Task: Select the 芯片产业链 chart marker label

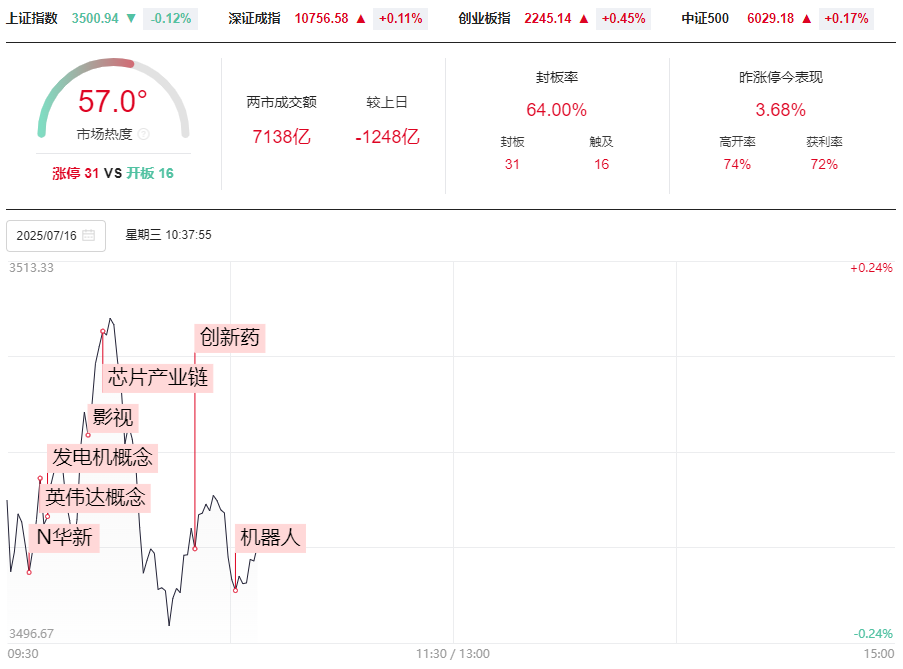Action: click(158, 378)
